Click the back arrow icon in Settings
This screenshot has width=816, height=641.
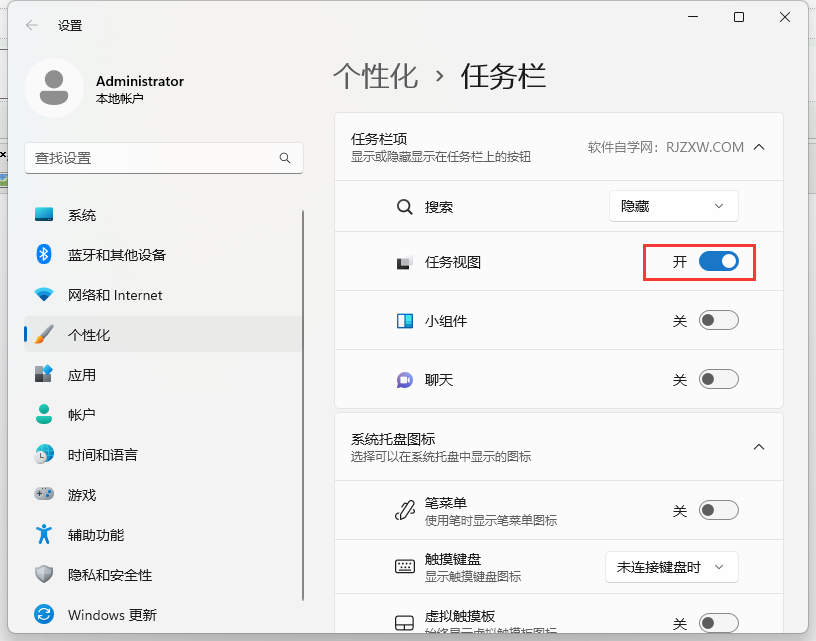[31, 25]
